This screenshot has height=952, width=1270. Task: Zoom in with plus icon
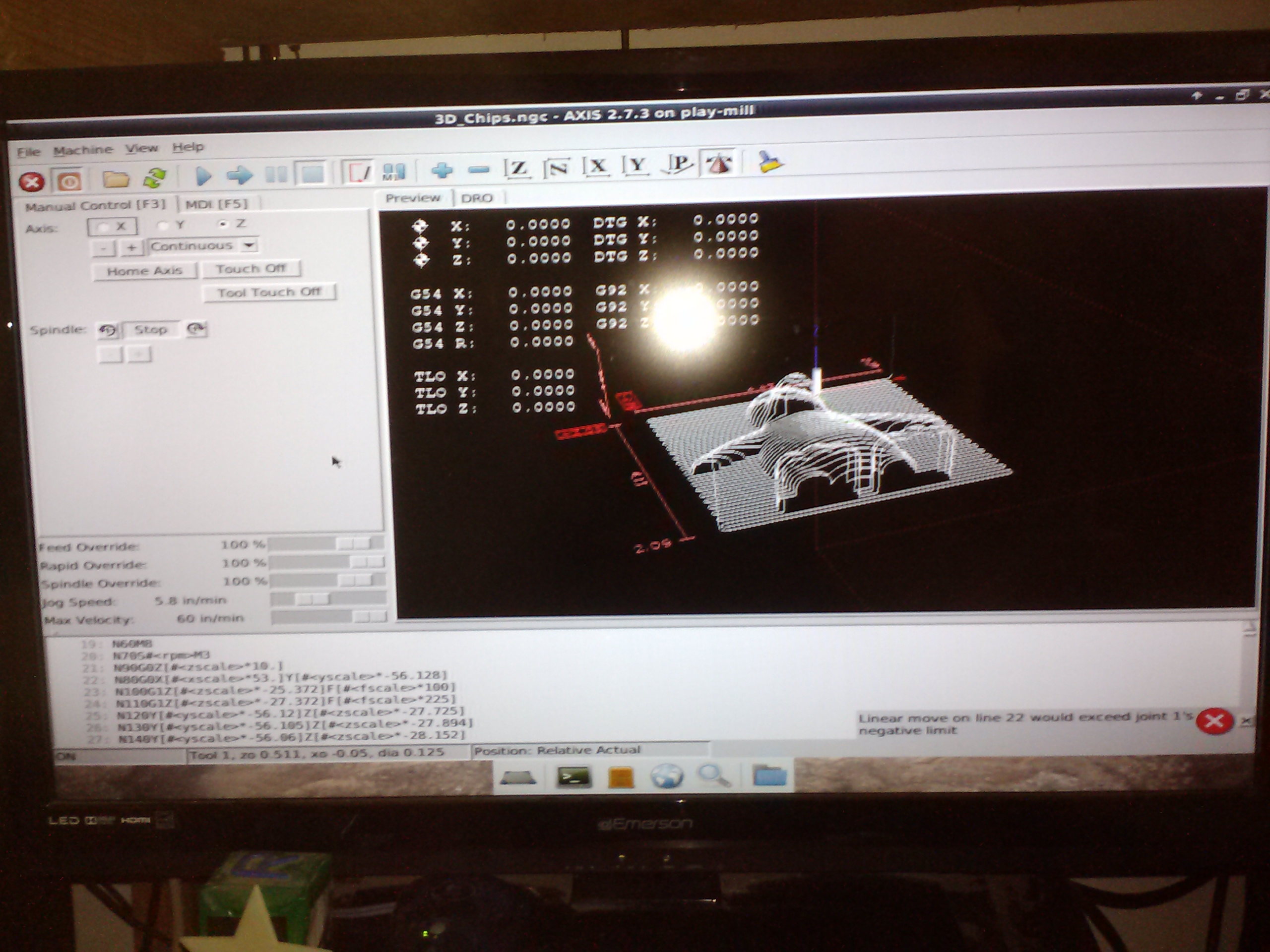point(442,170)
